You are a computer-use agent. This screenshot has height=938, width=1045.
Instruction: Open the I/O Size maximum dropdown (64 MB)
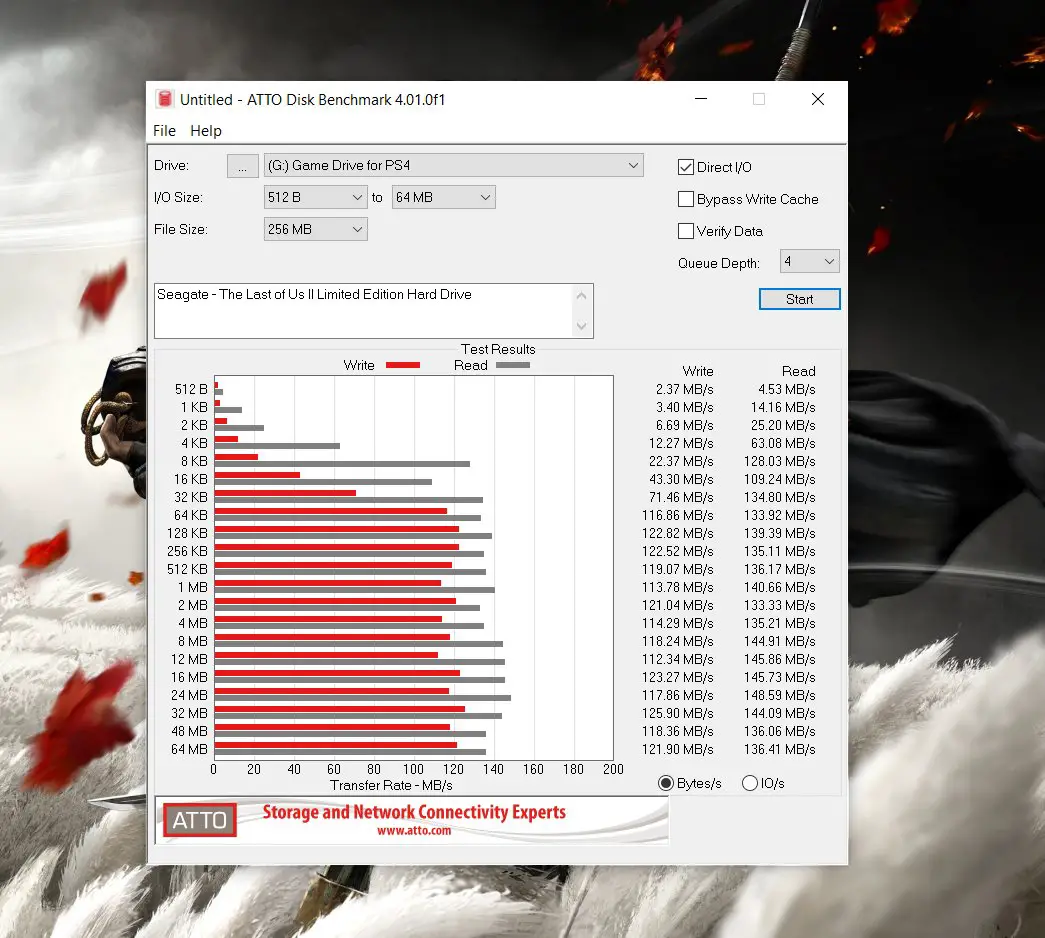pos(443,197)
